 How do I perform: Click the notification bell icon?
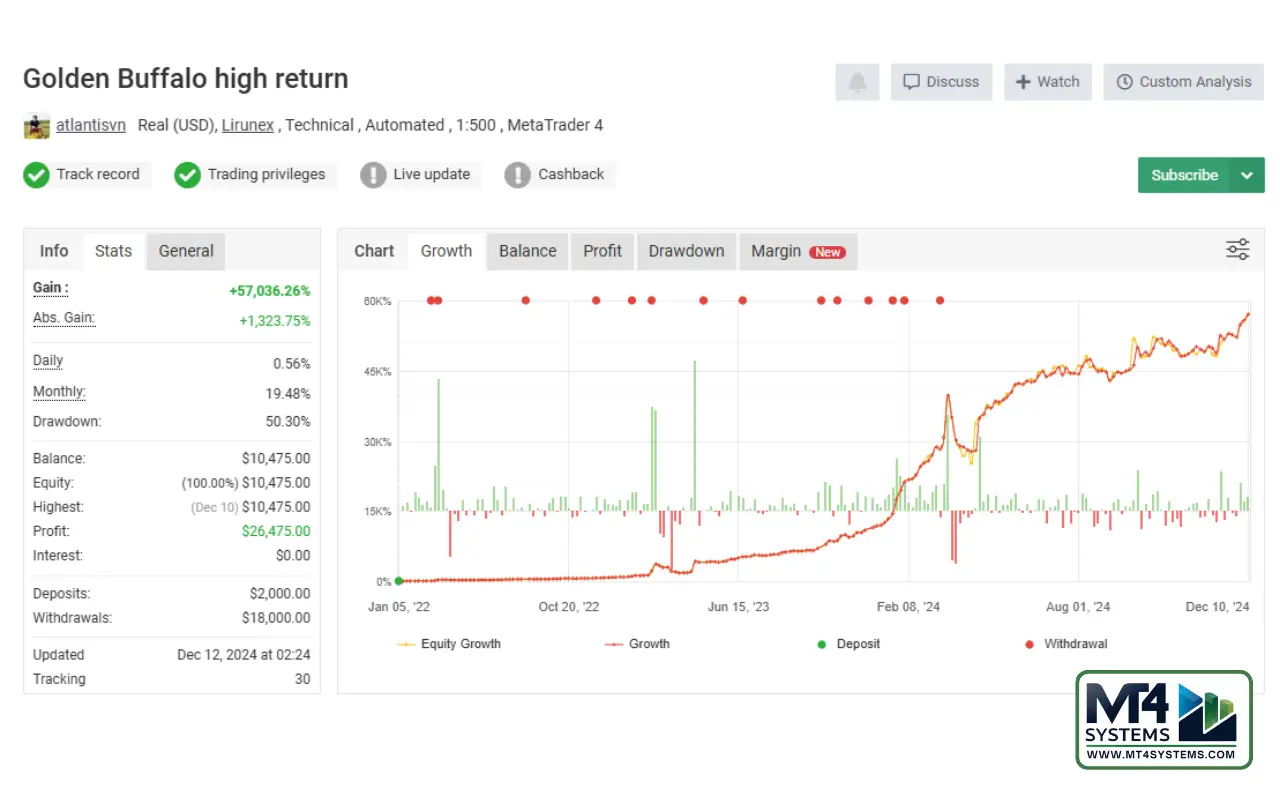click(x=857, y=82)
